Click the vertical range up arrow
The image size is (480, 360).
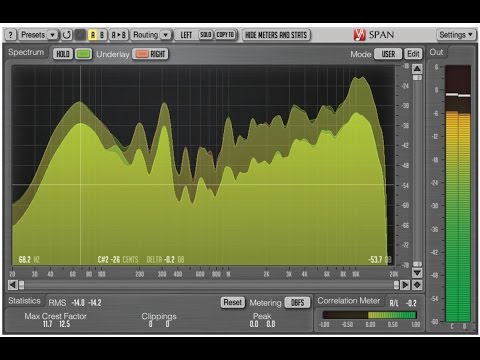coord(417,69)
